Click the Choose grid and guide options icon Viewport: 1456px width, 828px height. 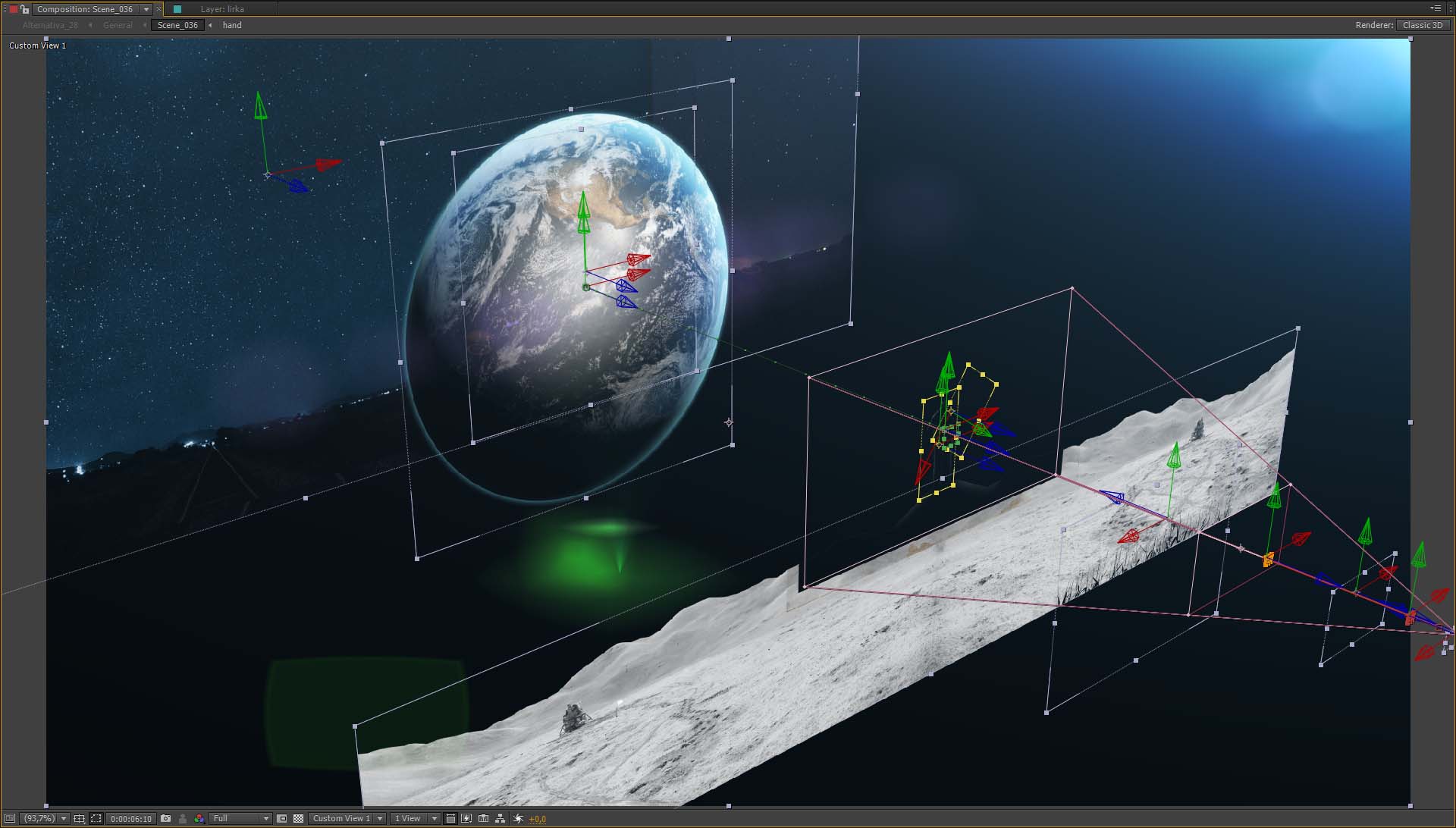[x=79, y=818]
